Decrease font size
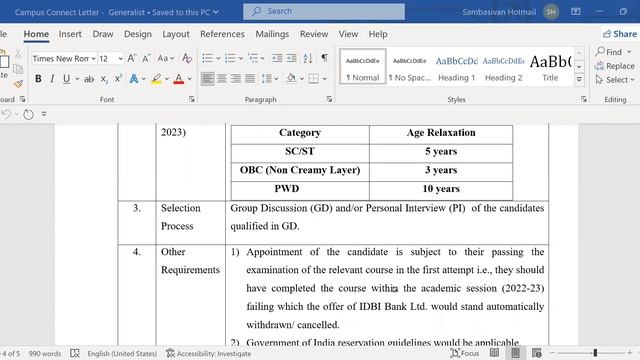The height and width of the screenshot is (360, 640). click(146, 58)
